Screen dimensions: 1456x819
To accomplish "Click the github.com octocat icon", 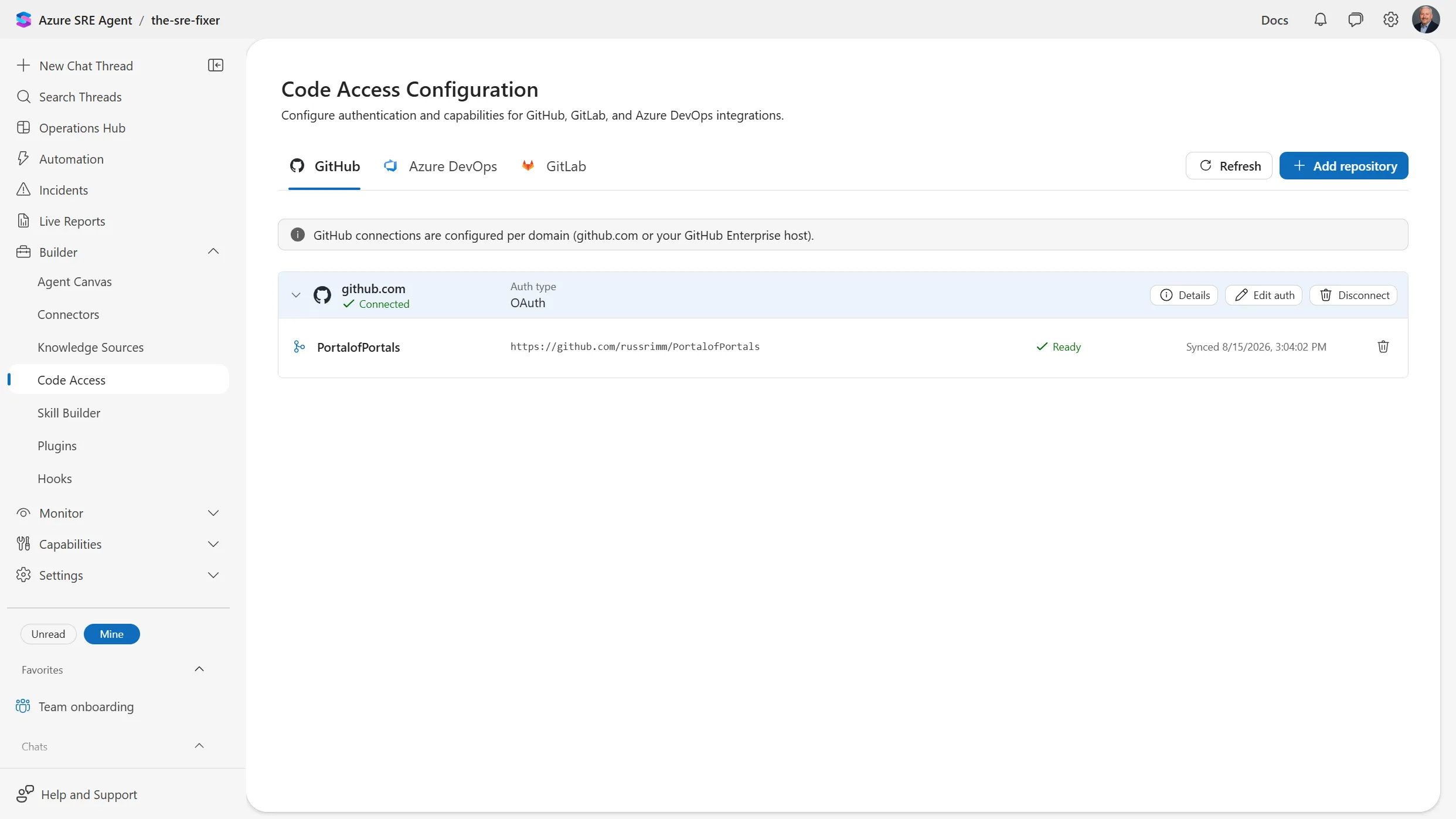I will [x=322, y=295].
